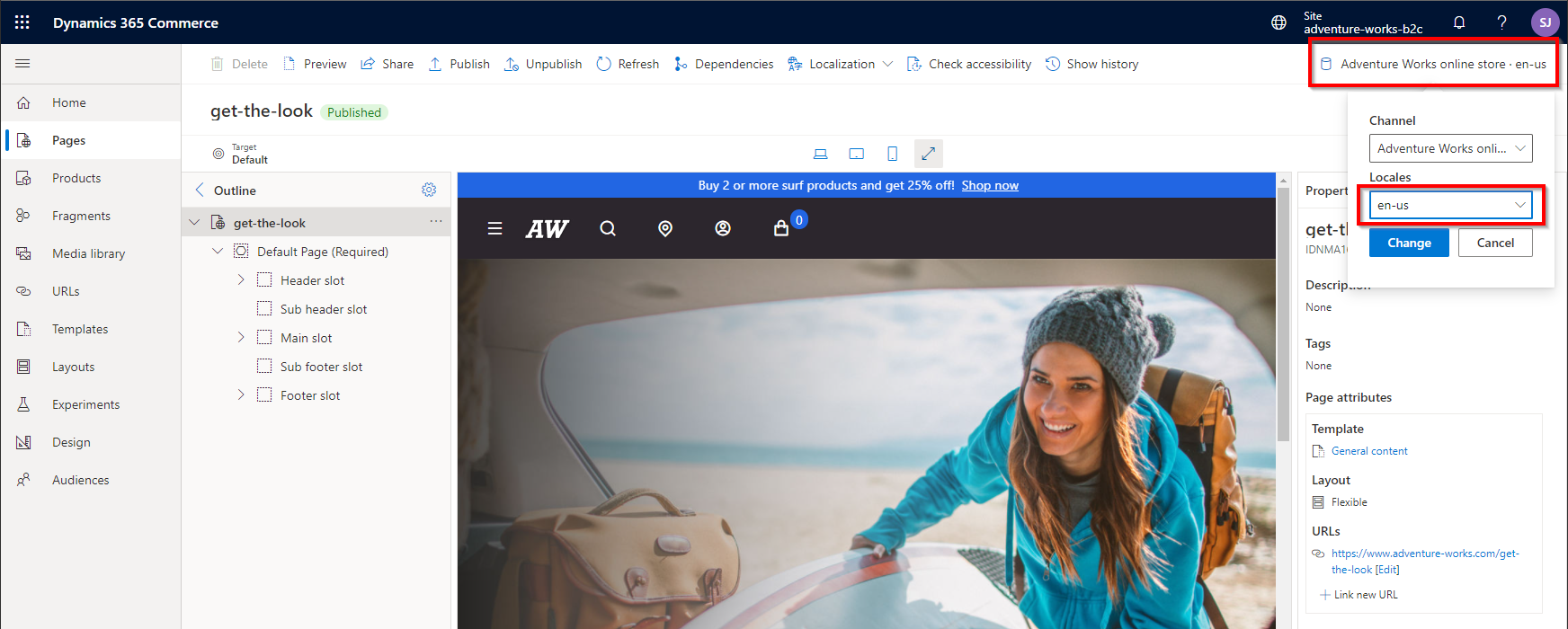Select Sub header slot in outline

point(324,309)
